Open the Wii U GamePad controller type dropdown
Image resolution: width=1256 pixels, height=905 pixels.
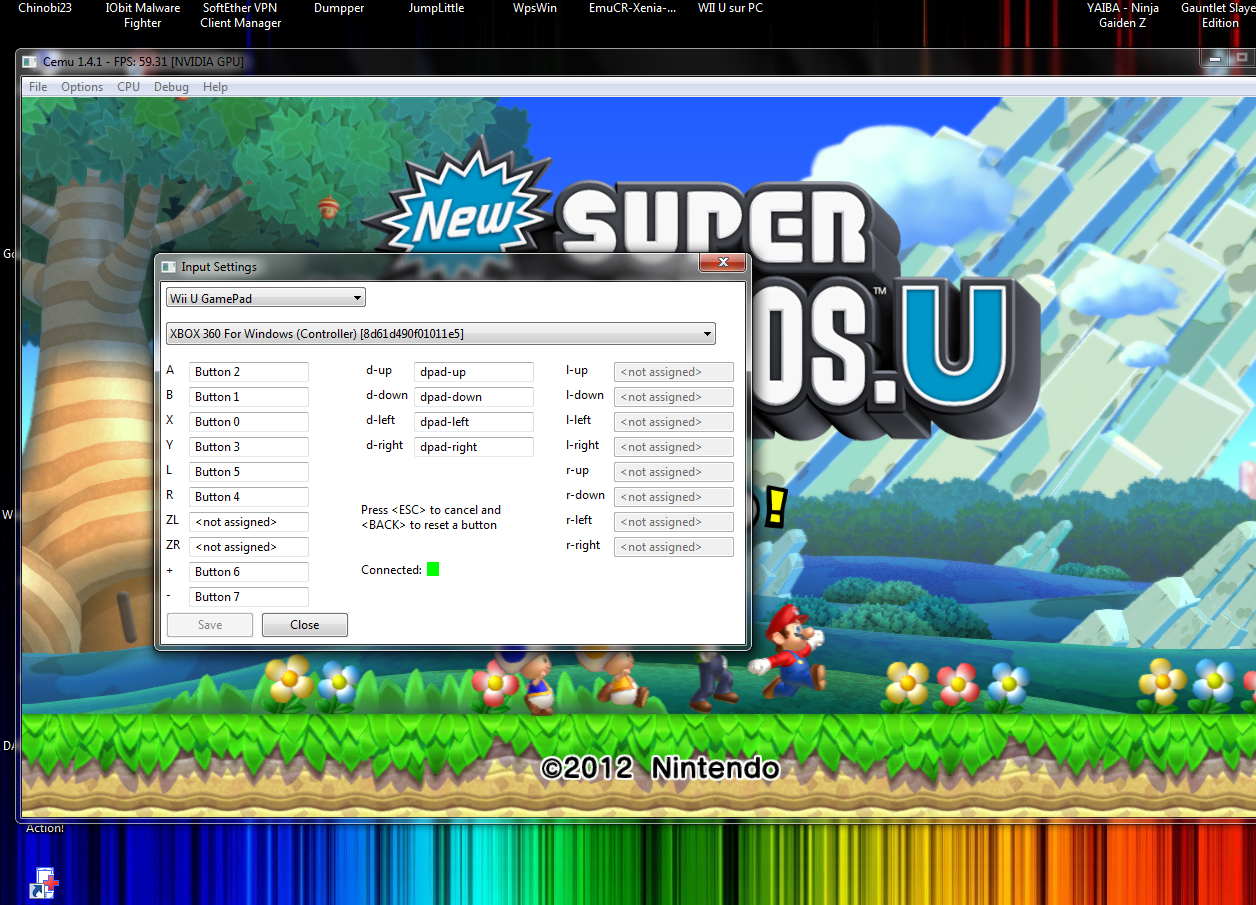pyautogui.click(x=266, y=298)
